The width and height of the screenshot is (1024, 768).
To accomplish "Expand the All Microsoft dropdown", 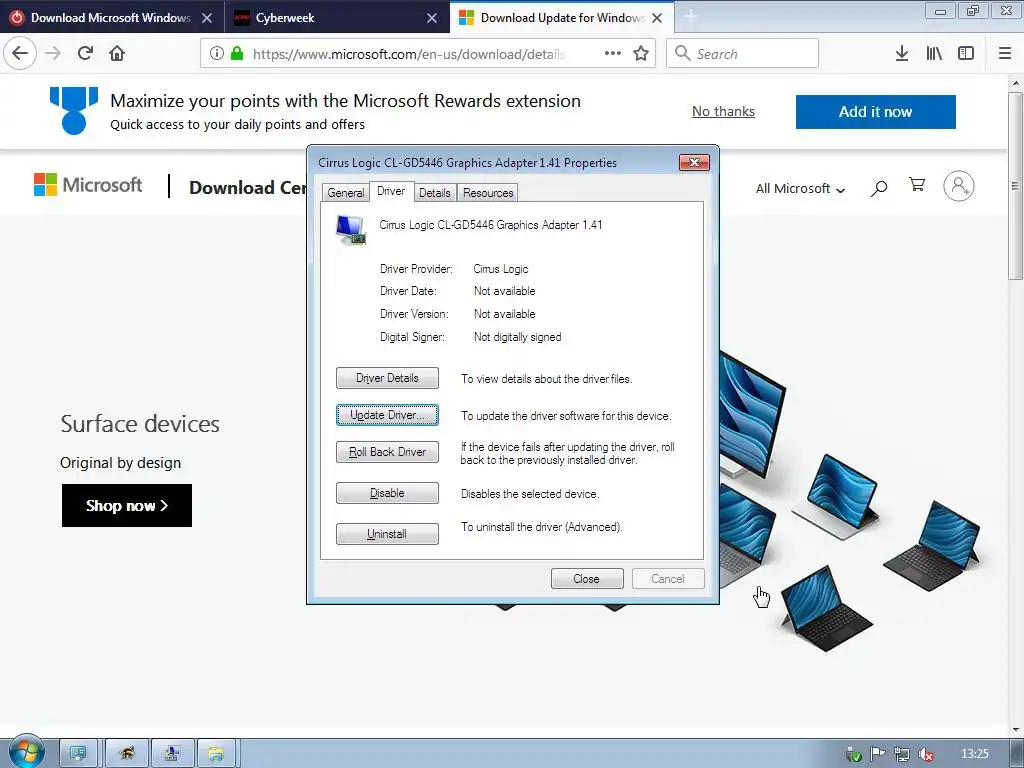I will pos(800,189).
